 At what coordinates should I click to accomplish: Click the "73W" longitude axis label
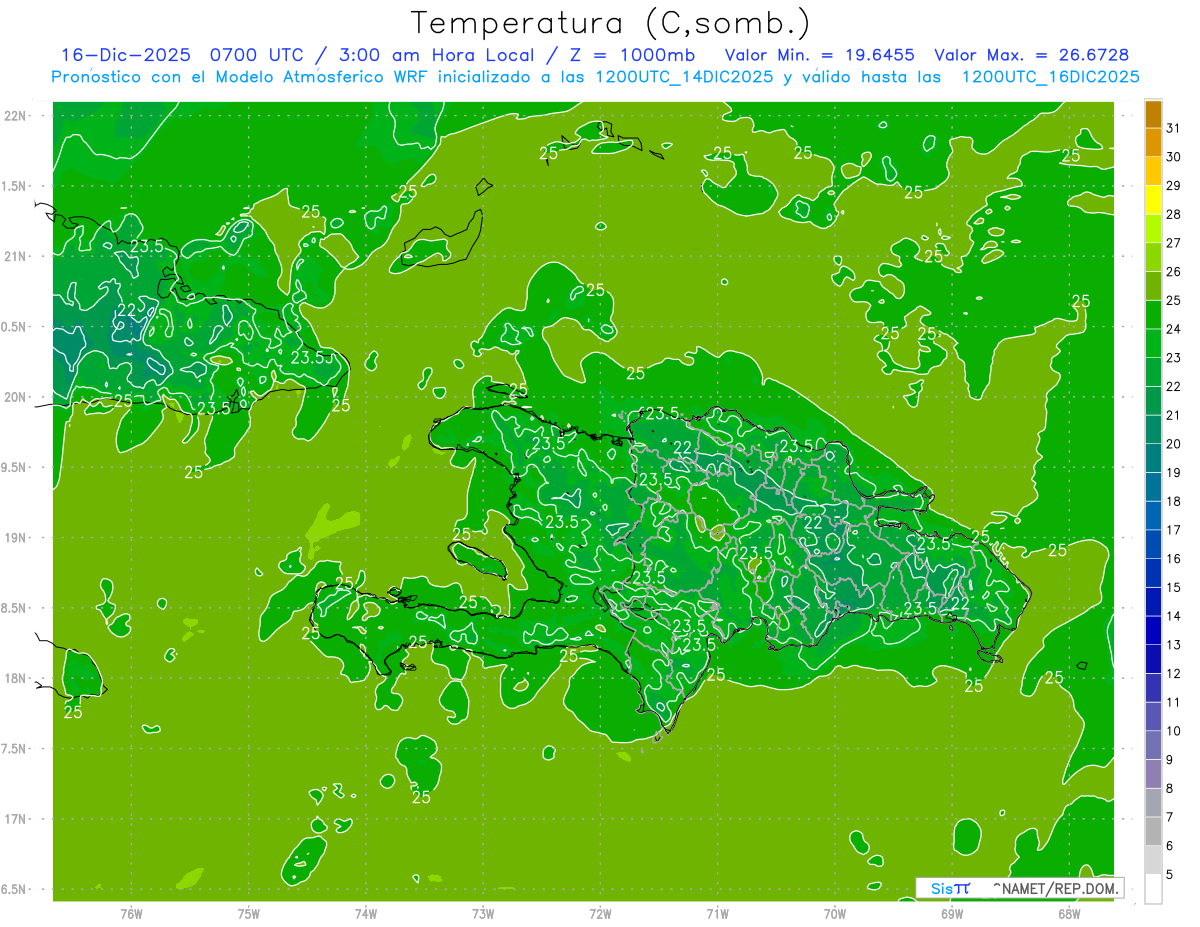483,914
